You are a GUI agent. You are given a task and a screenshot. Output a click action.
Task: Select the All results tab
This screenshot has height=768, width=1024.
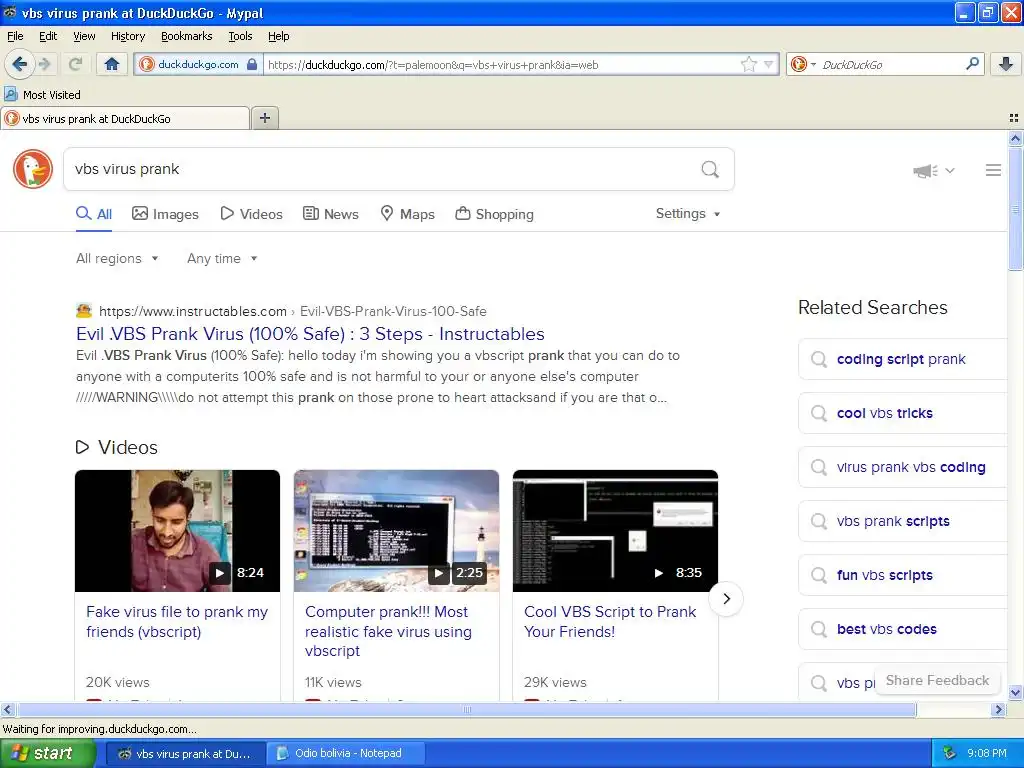(x=94, y=214)
